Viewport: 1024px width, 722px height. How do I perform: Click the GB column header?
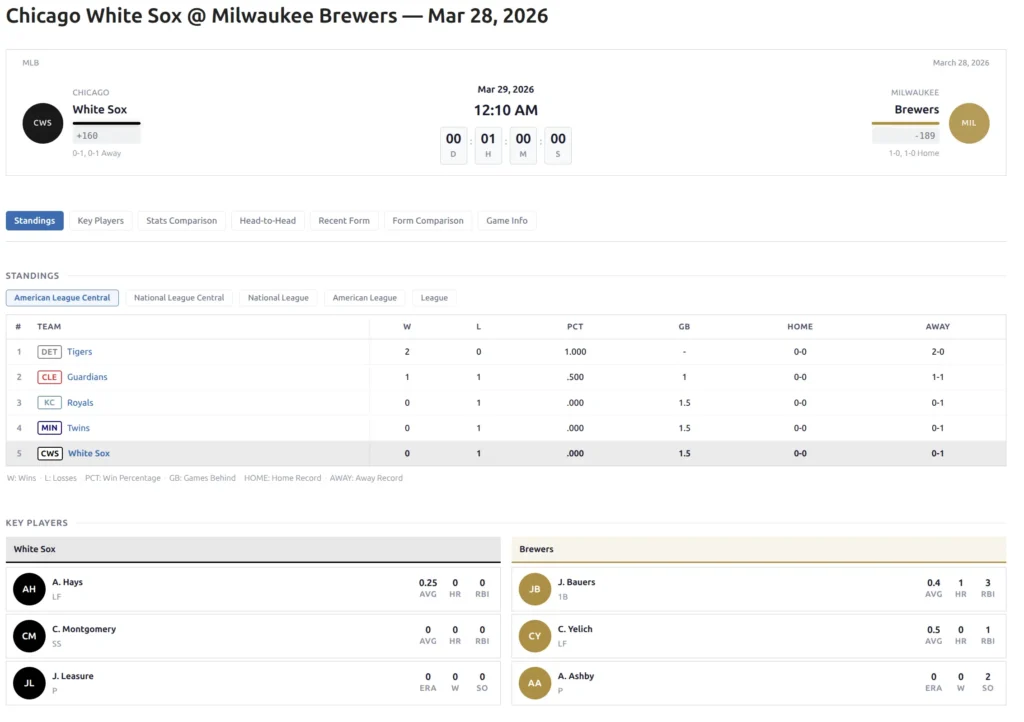click(684, 326)
